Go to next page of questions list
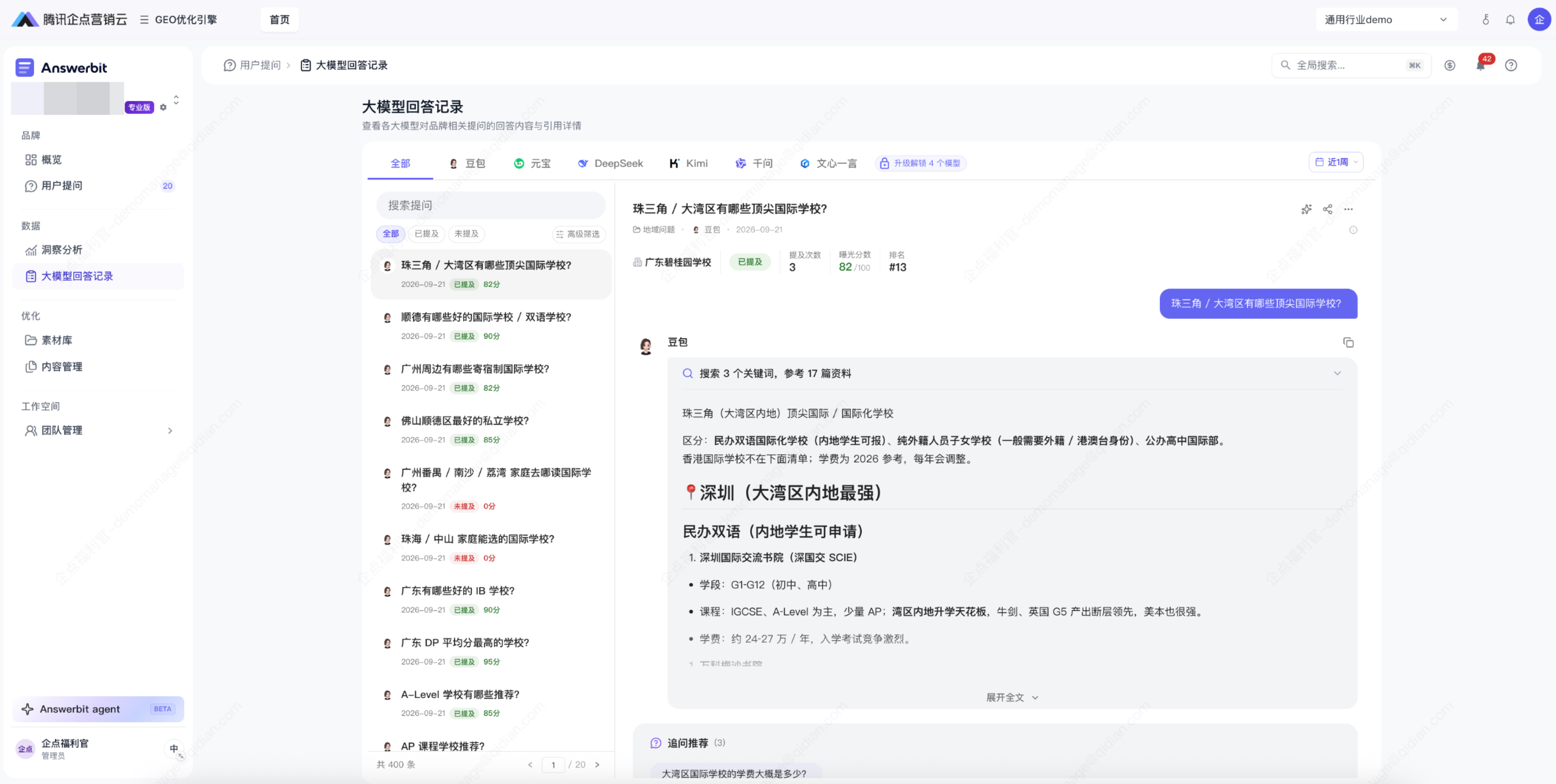 pyautogui.click(x=597, y=764)
